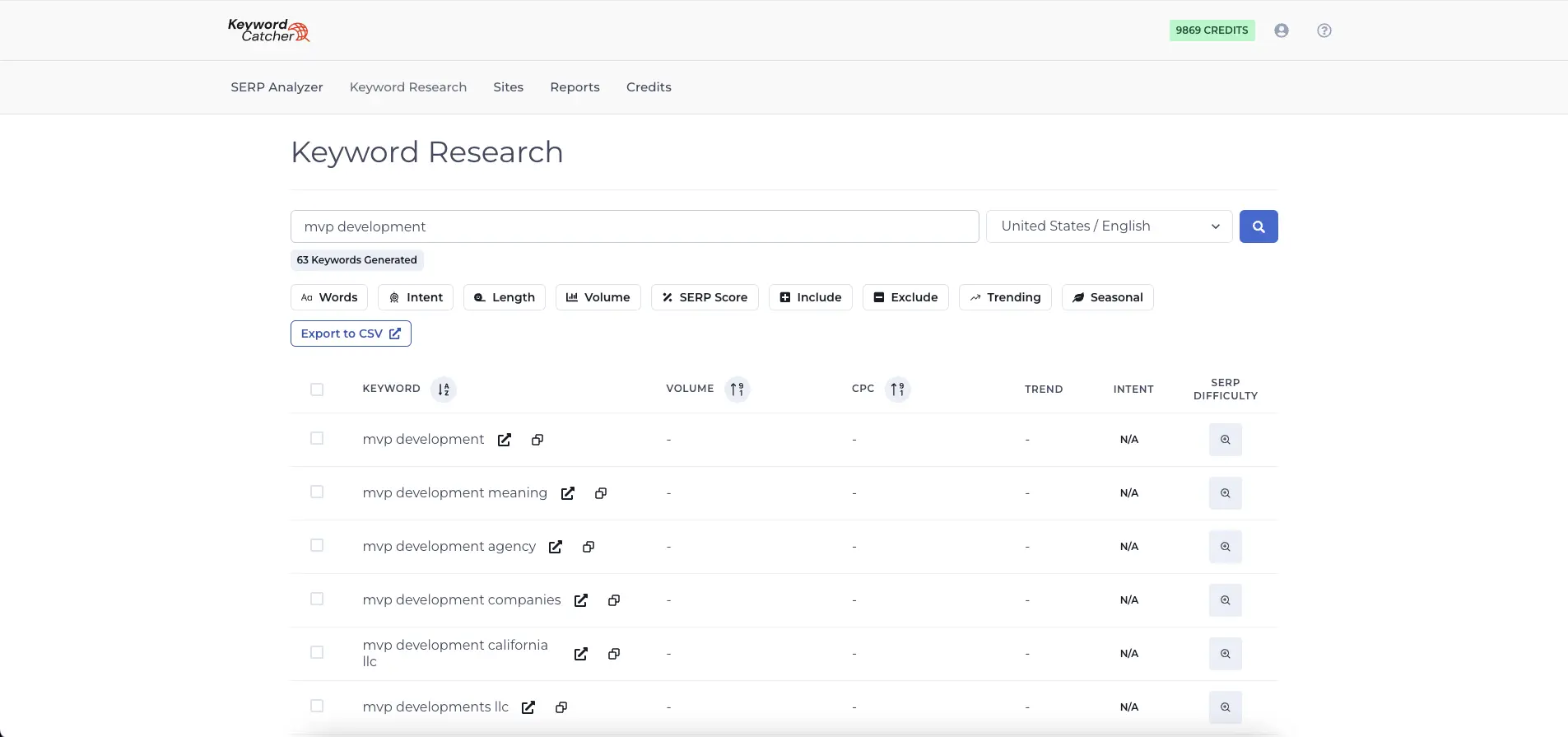Check the 'mvp developments llc' row checkbox
1568x737 pixels.
317,706
